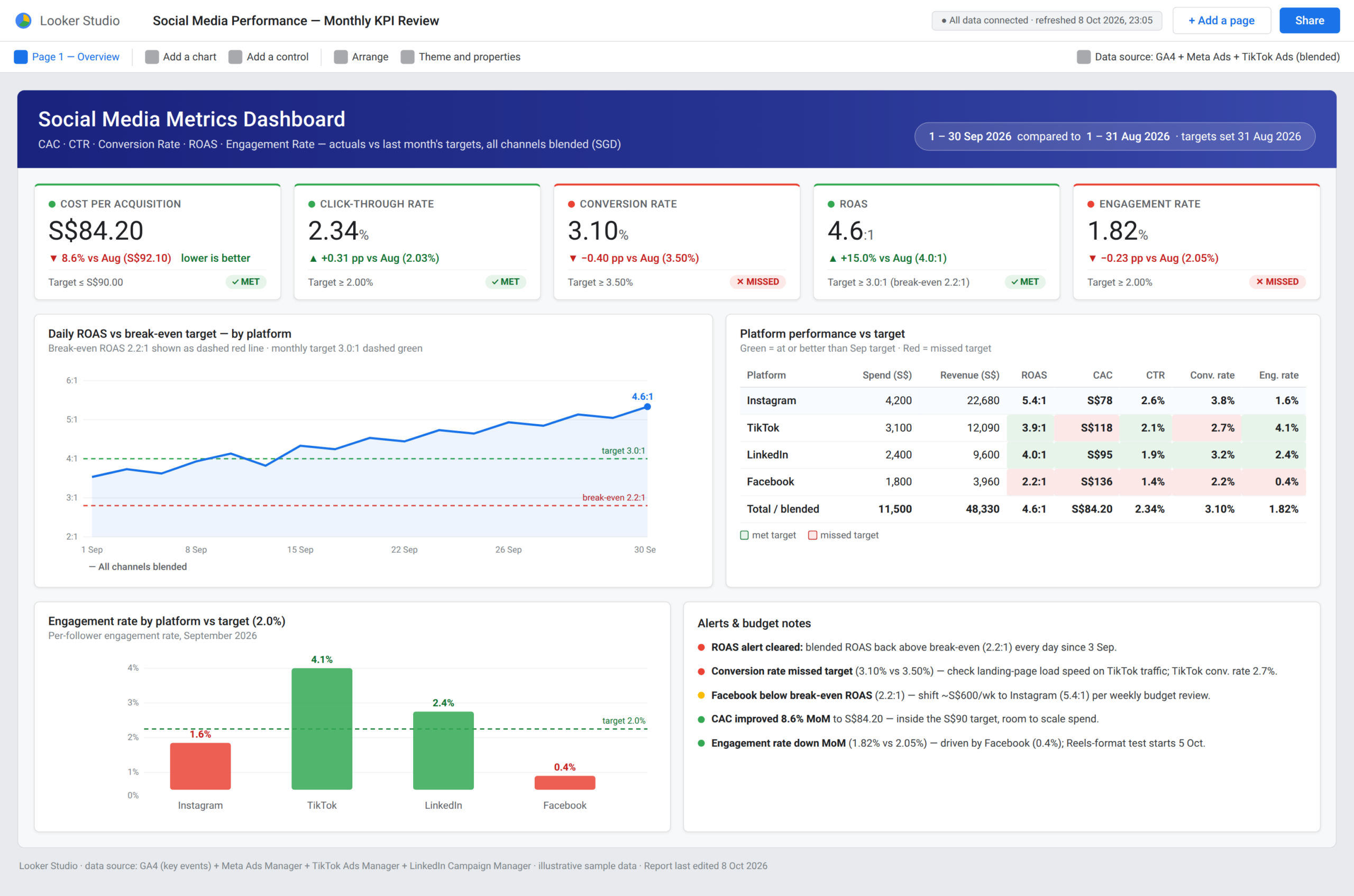Click the Platform column header
The height and width of the screenshot is (896, 1354).
tap(766, 376)
